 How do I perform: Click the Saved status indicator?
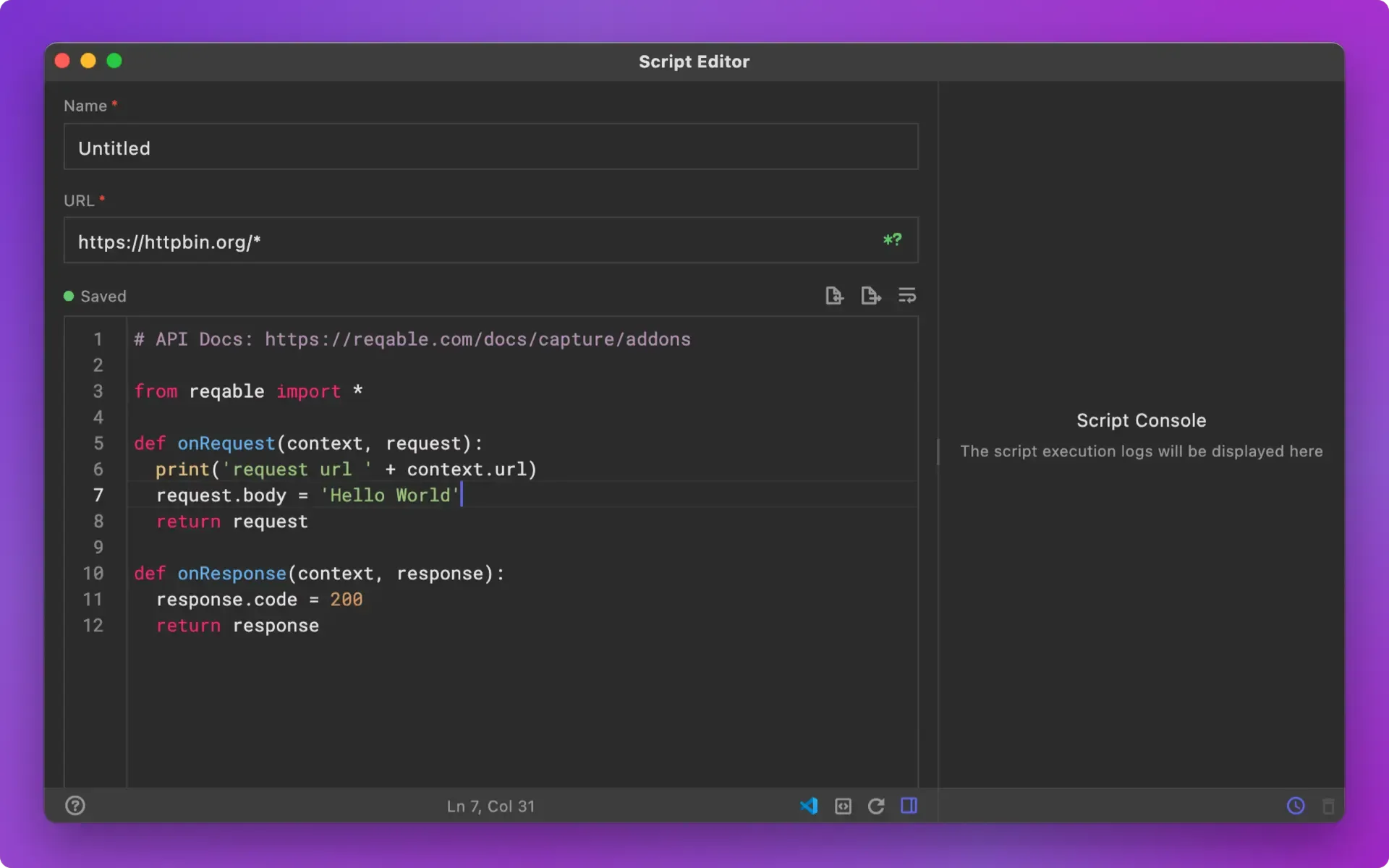pos(95,297)
